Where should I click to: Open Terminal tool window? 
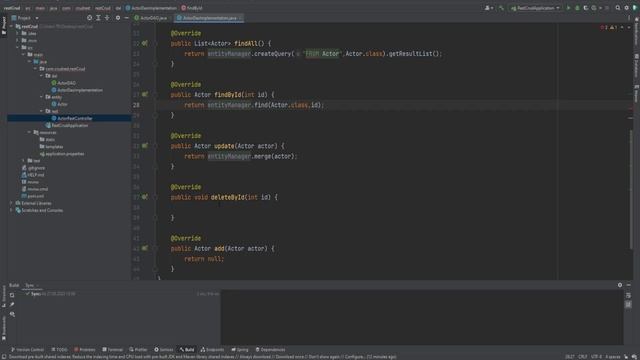pyautogui.click(x=112, y=350)
